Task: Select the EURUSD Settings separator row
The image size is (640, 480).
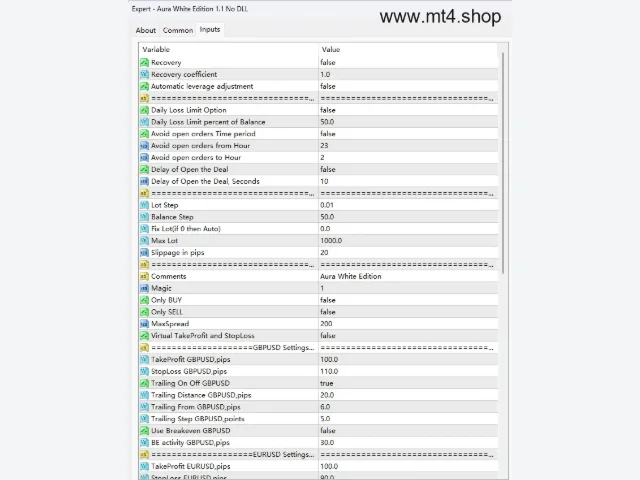Action: 318,454
